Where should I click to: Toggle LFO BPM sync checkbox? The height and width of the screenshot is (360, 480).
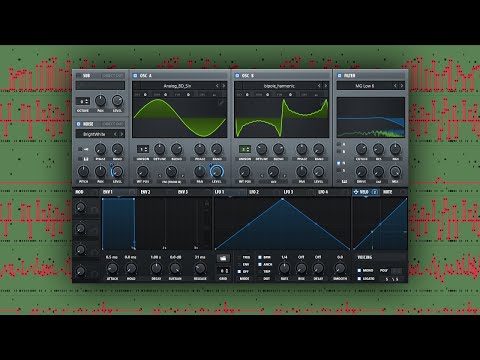(260, 257)
